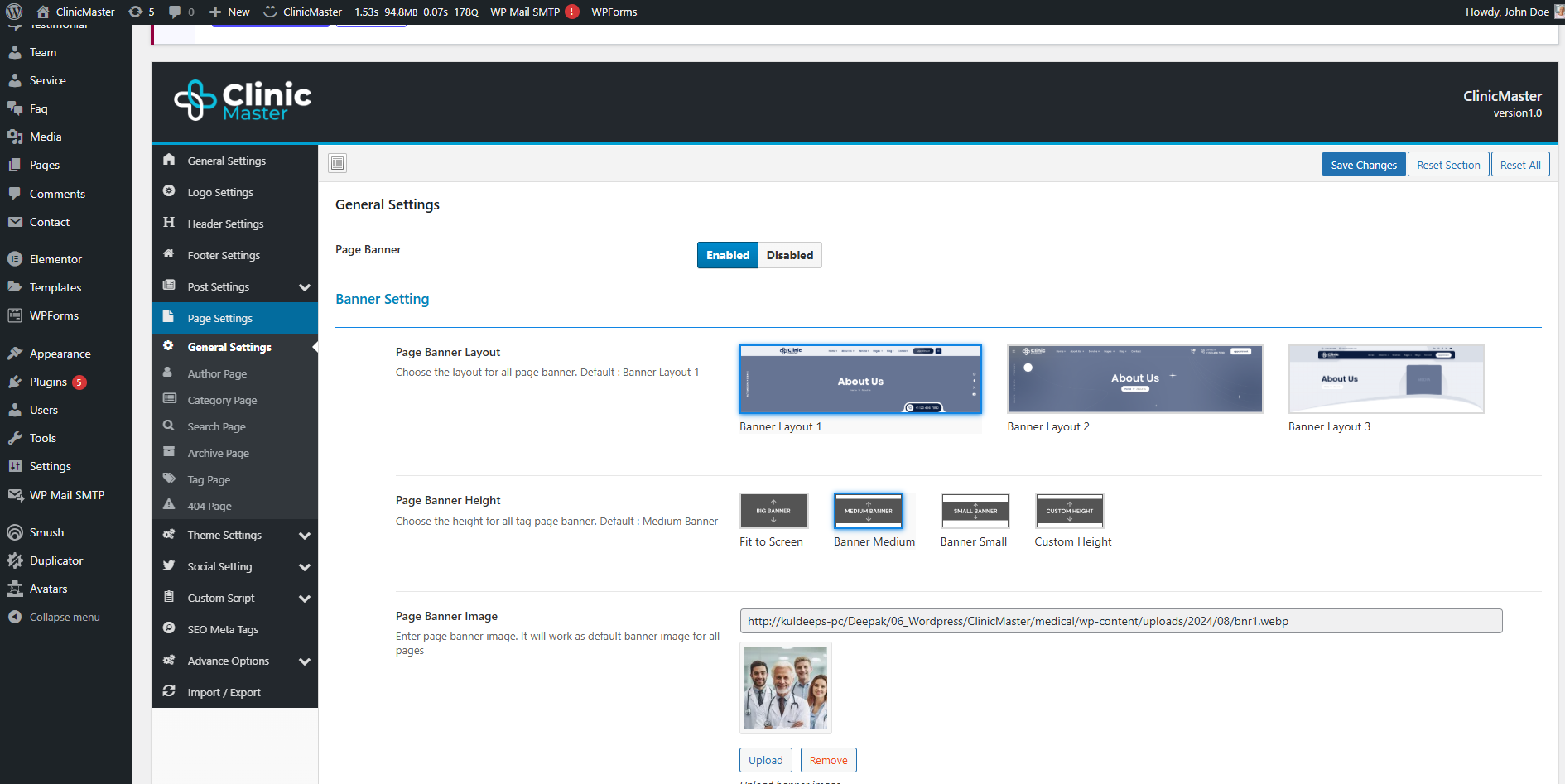
Task: Select the Banner Layout 2 thumbnail
Action: [1134, 379]
